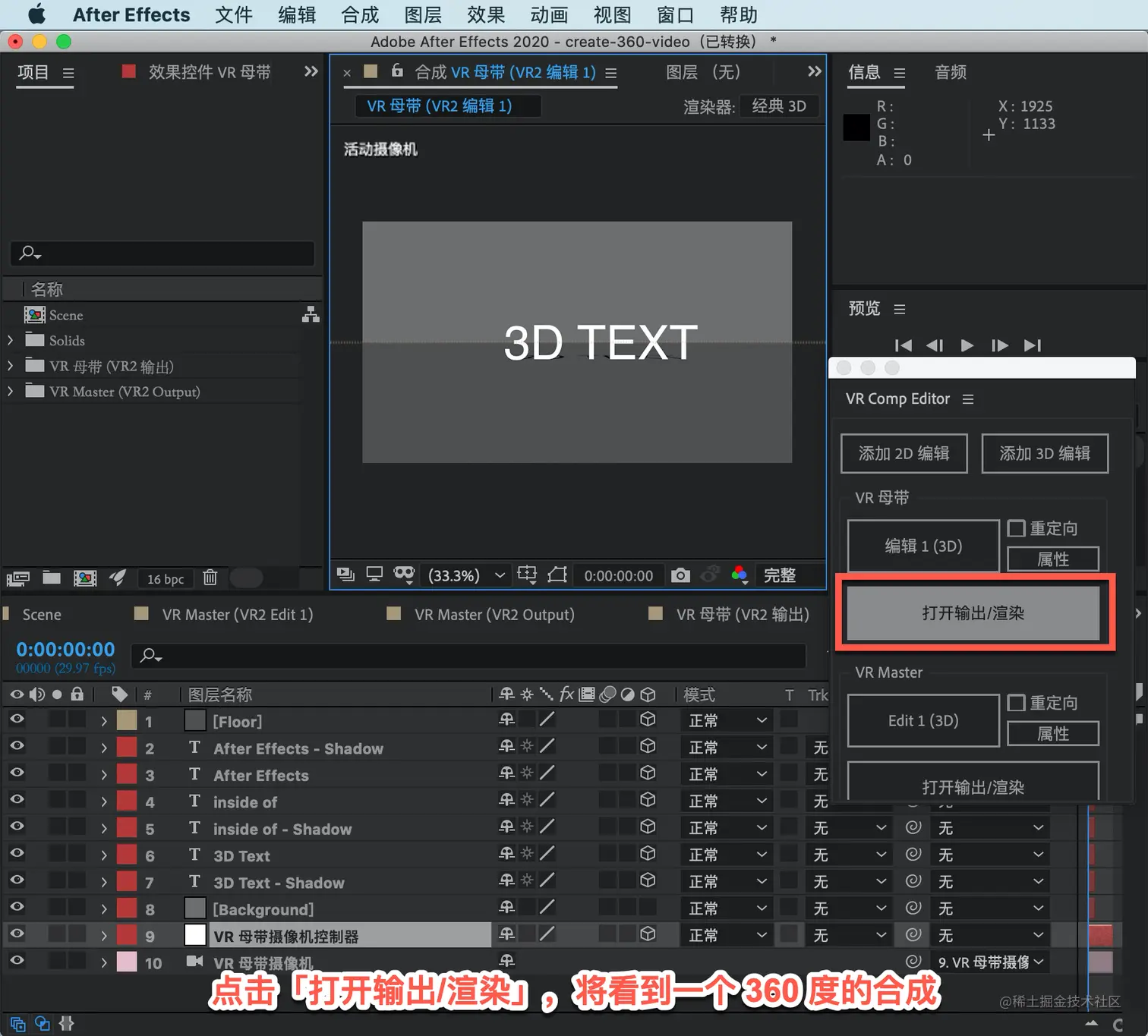This screenshot has width=1148, height=1036.
Task: Open 属性 under VR 母带
Action: 1053,559
